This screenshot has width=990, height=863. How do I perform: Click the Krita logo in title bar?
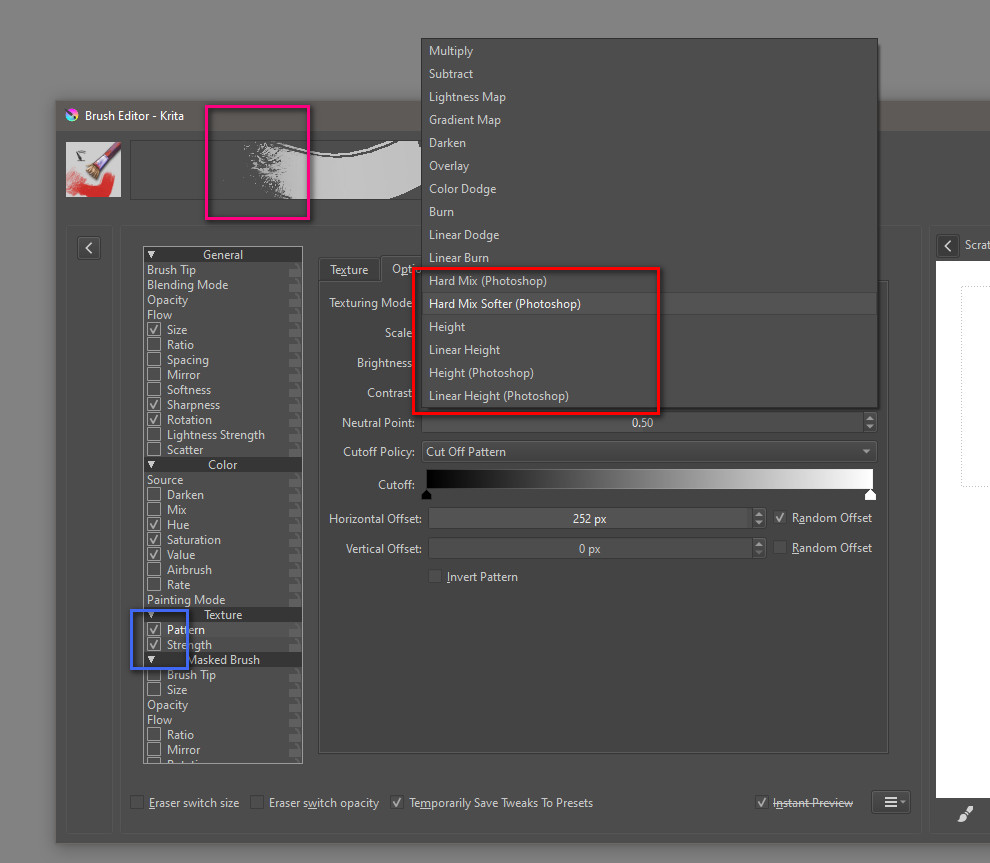click(72, 116)
